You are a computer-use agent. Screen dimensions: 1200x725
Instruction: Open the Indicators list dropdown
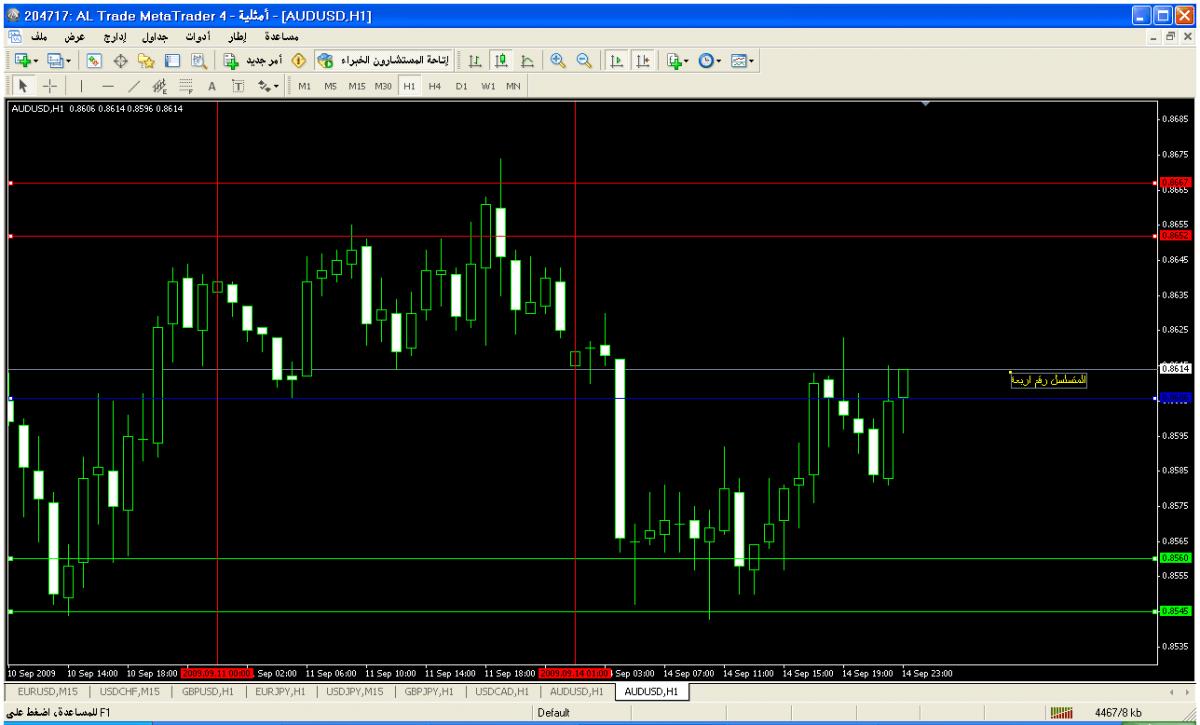(x=675, y=61)
